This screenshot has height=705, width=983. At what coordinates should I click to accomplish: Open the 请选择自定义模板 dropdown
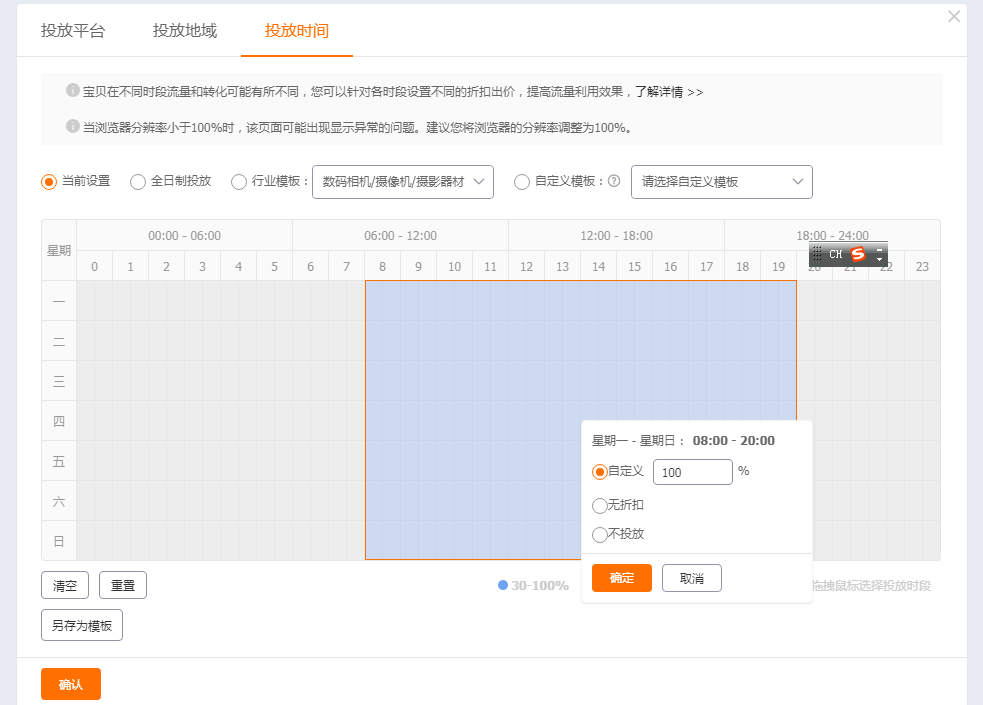[721, 182]
